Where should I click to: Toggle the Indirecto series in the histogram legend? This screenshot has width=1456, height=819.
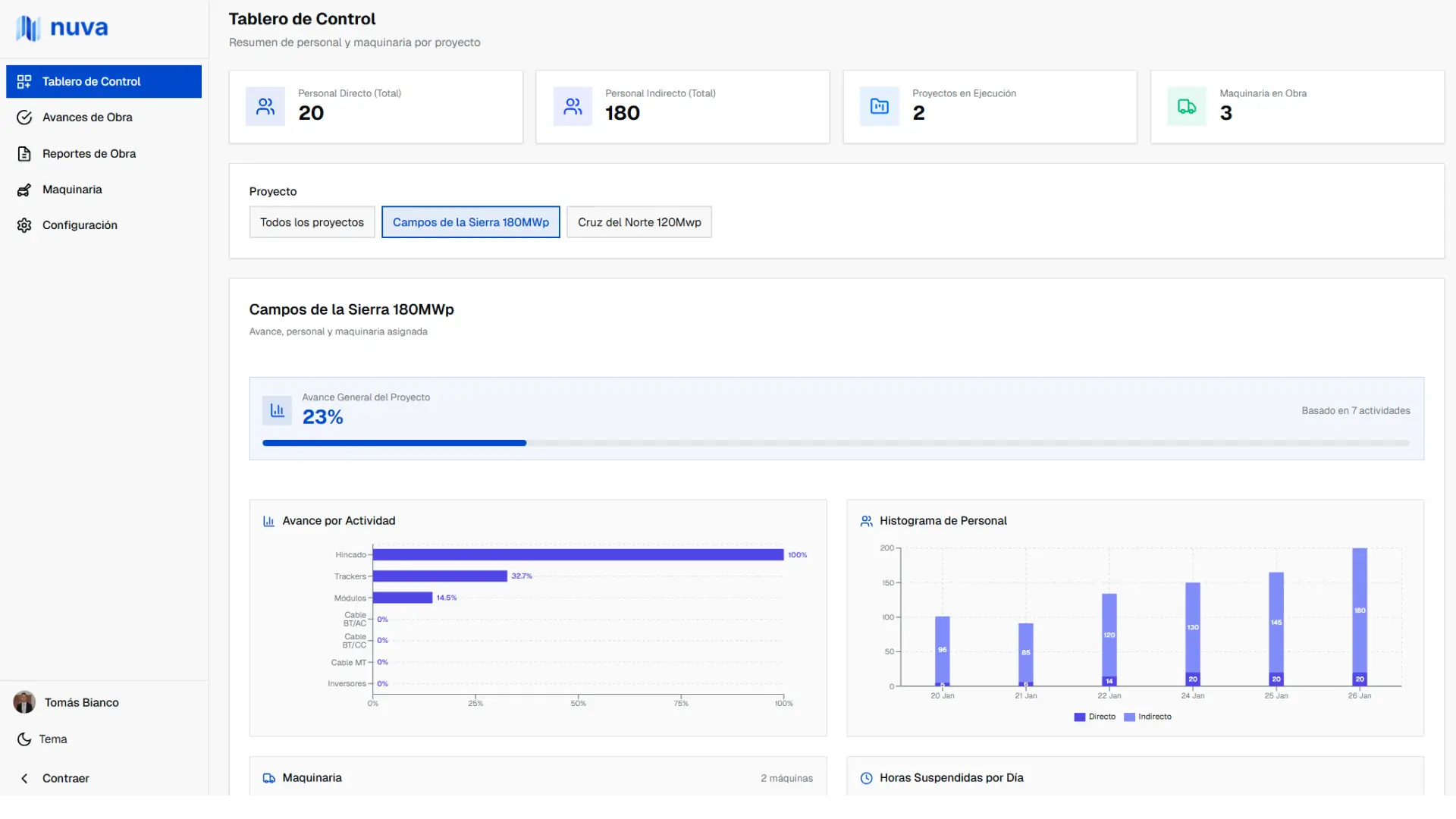[x=1147, y=717]
